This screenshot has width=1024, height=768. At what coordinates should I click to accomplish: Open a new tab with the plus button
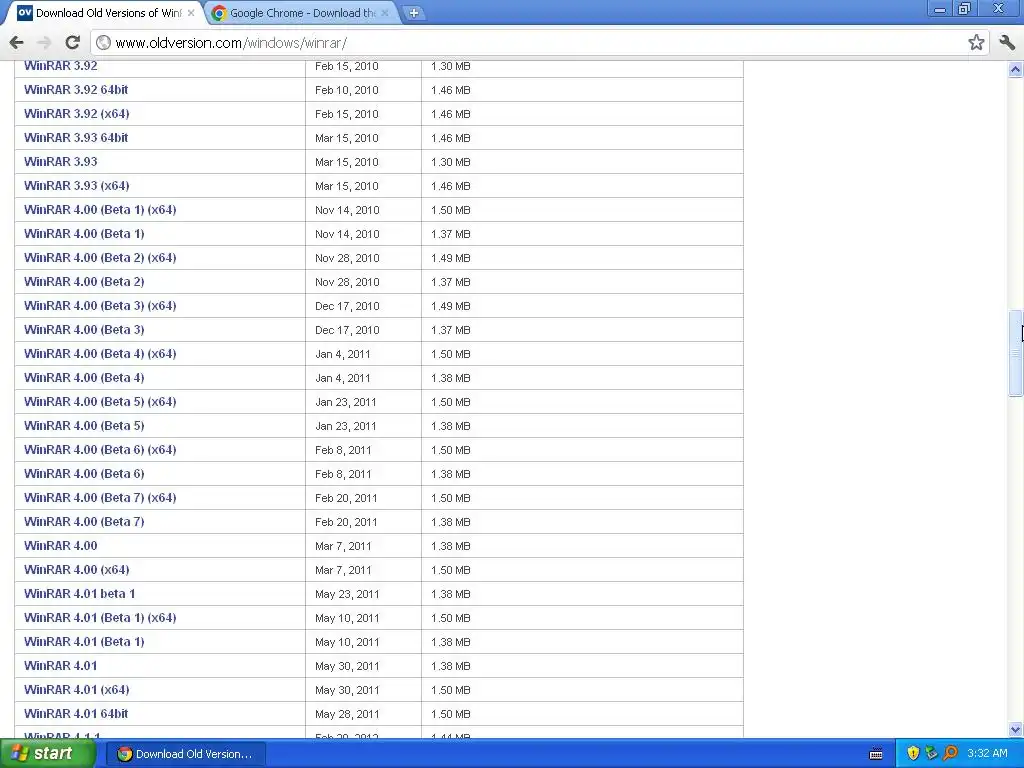[x=413, y=12]
